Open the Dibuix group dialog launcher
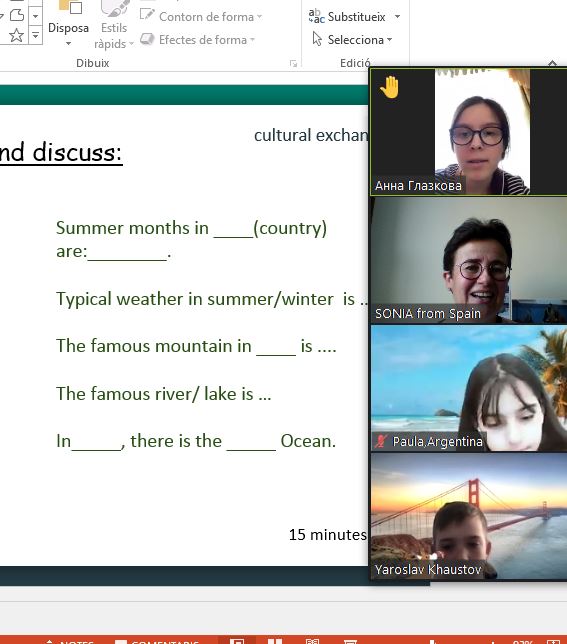 [293, 63]
